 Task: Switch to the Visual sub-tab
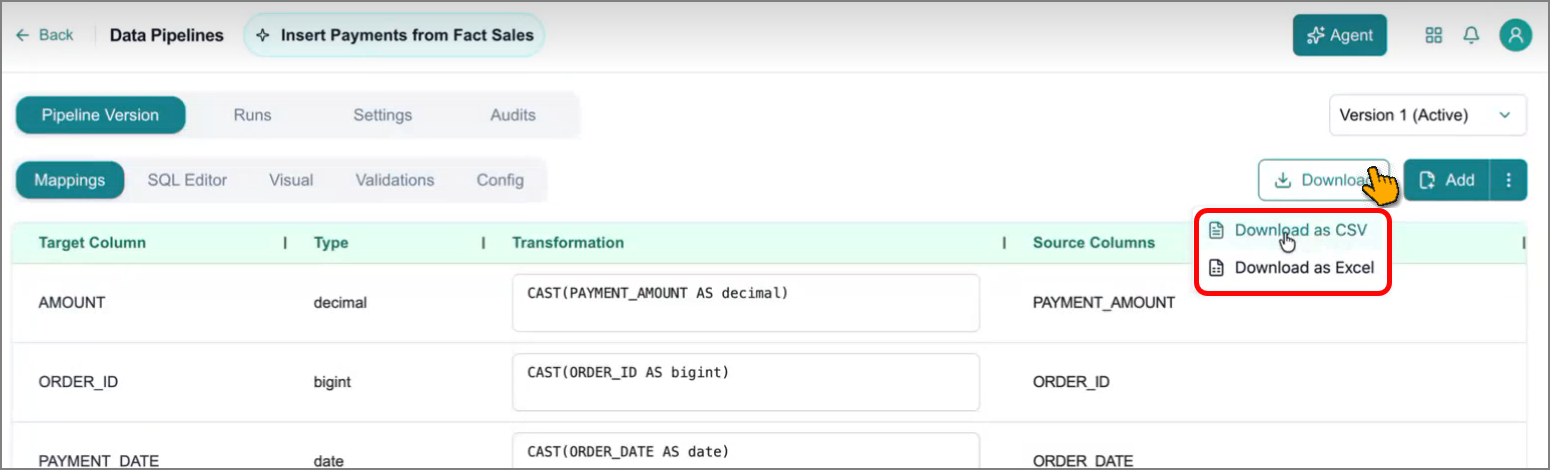[291, 180]
